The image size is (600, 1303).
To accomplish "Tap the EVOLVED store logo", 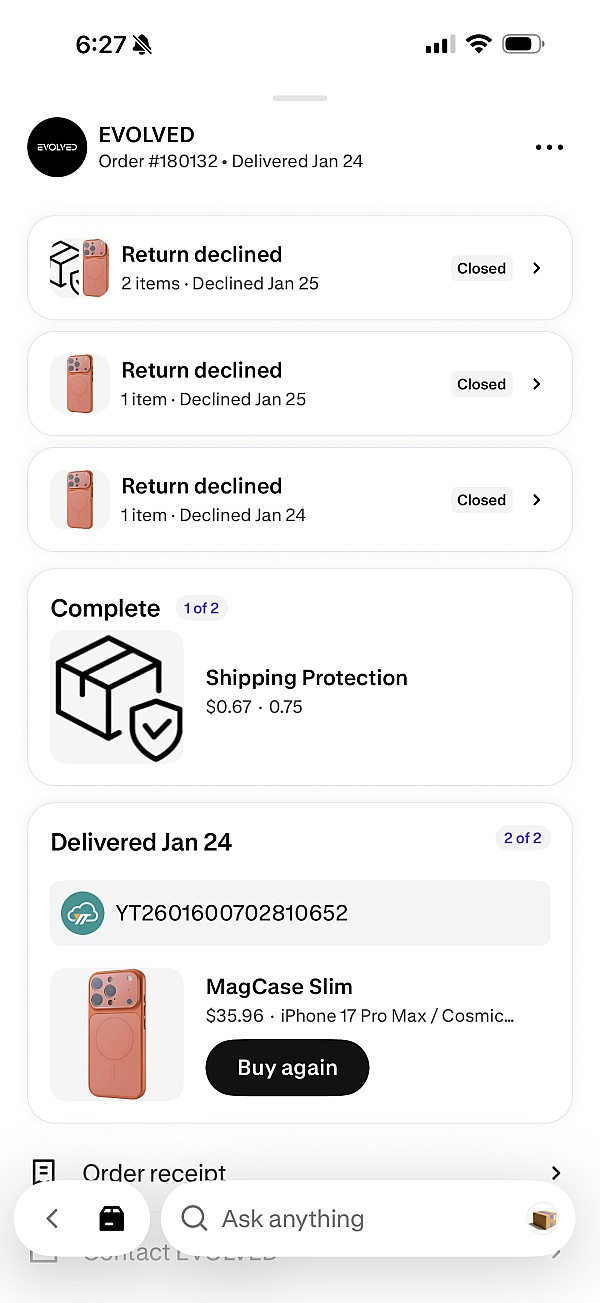I will click(x=57, y=147).
